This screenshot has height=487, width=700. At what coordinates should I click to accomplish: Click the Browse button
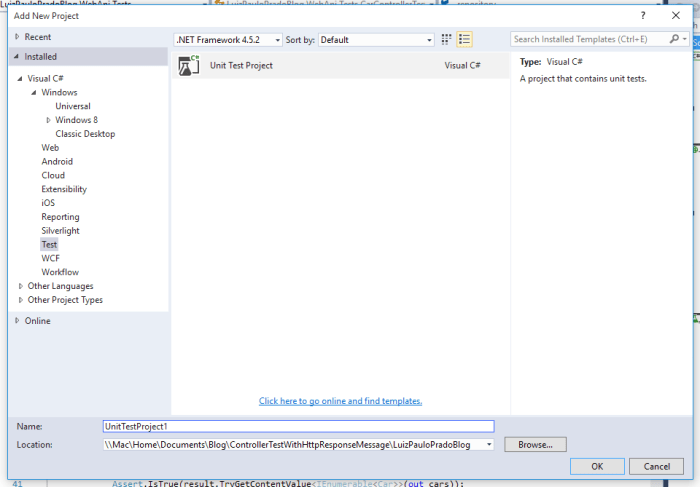click(x=535, y=444)
